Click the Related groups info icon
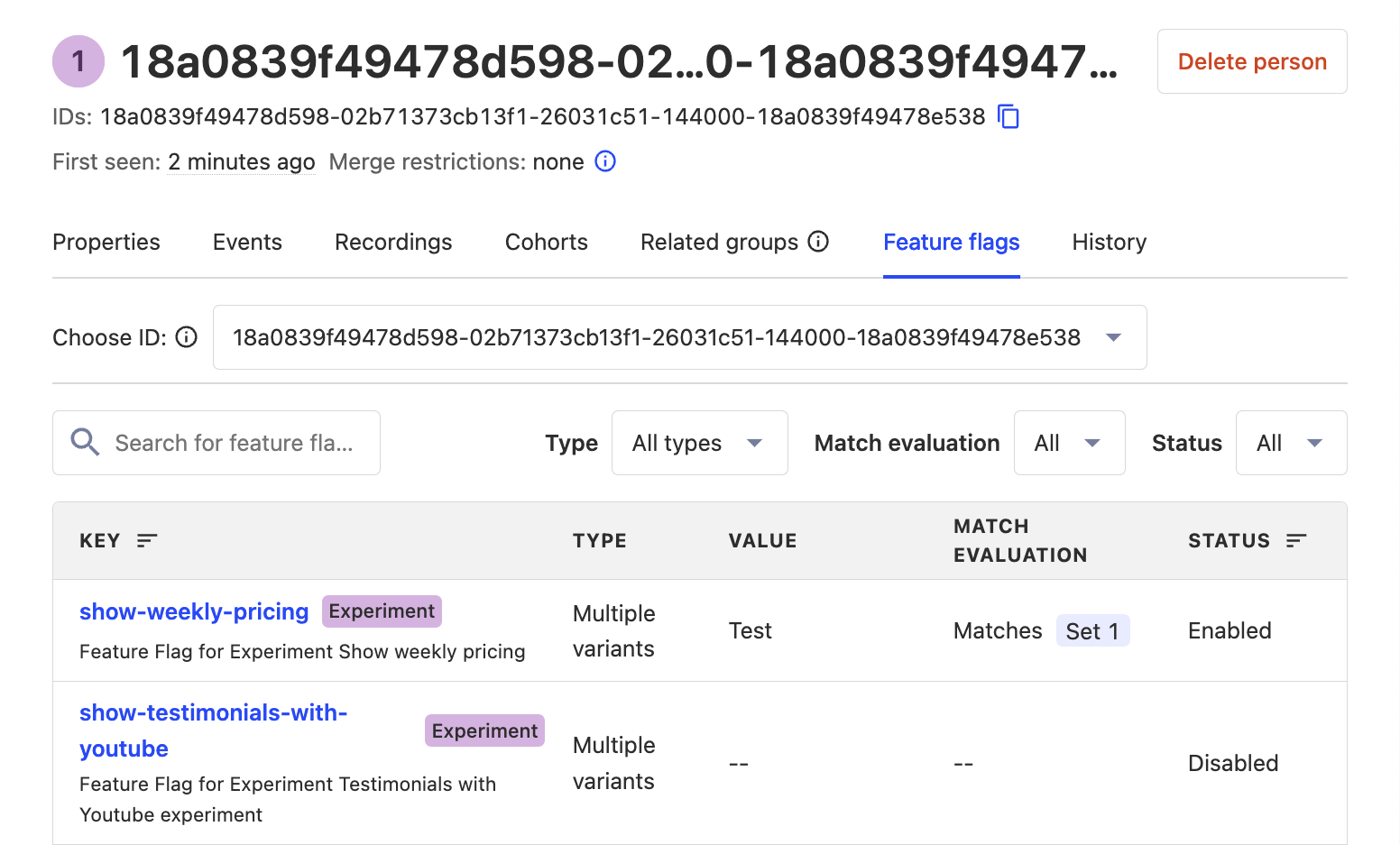Image resolution: width=1400 pixels, height=845 pixels. (x=818, y=242)
